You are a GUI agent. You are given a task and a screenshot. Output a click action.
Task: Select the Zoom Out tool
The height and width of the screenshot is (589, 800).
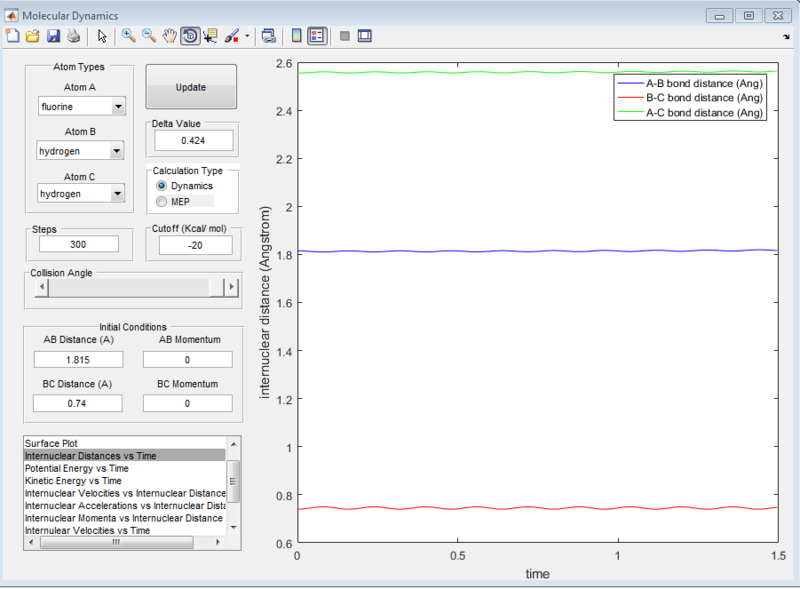click(148, 35)
